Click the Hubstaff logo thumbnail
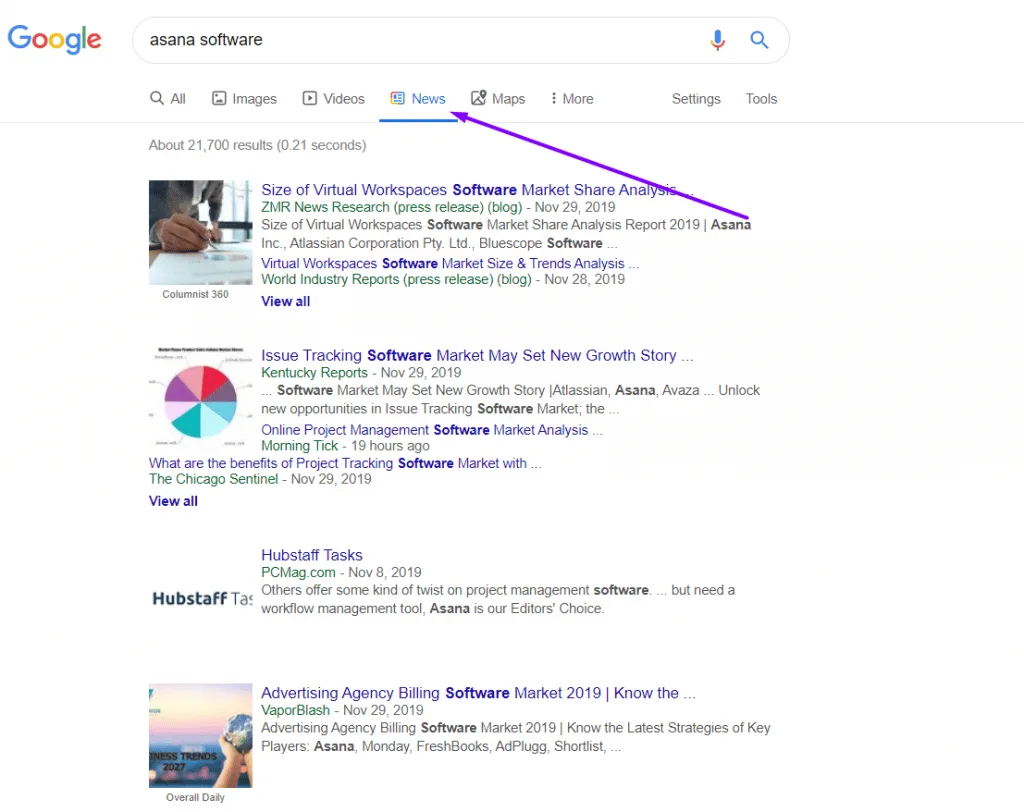1024x812 pixels. (x=200, y=598)
